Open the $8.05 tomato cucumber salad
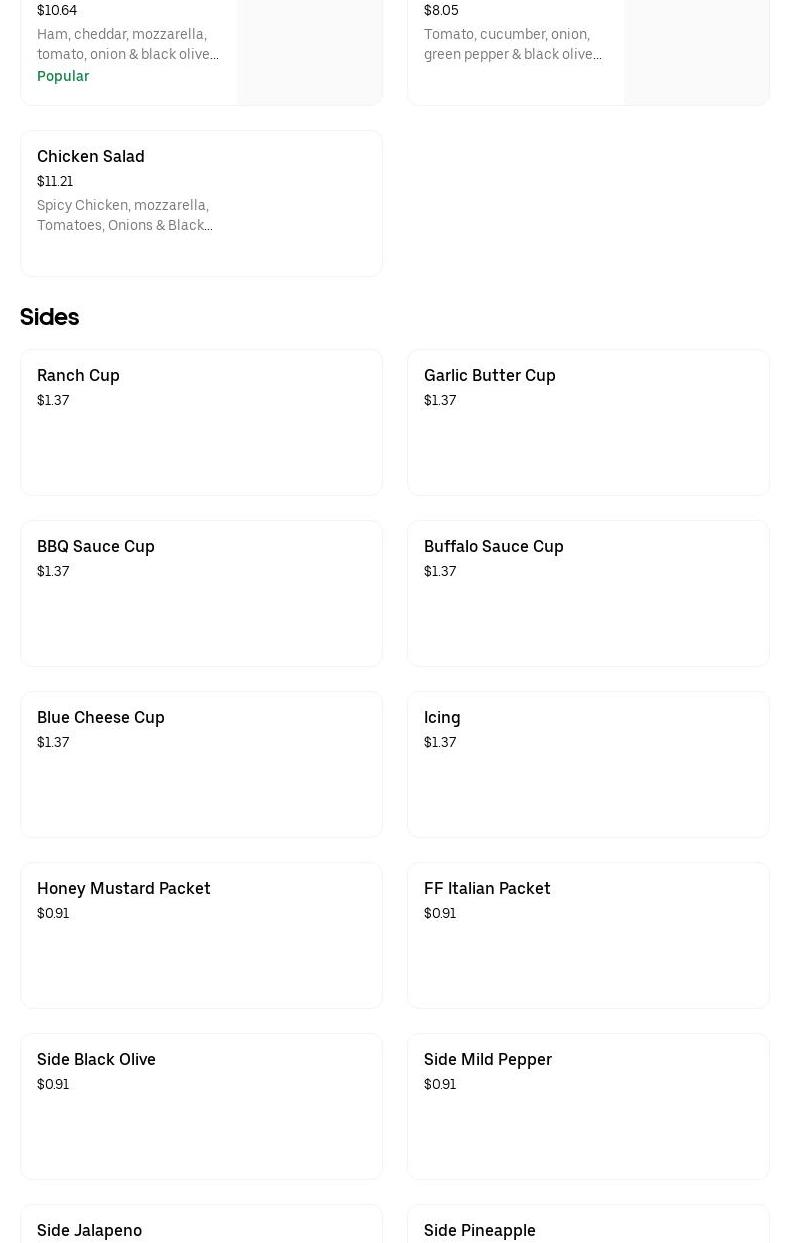This screenshot has height=1243, width=804. [514, 44]
